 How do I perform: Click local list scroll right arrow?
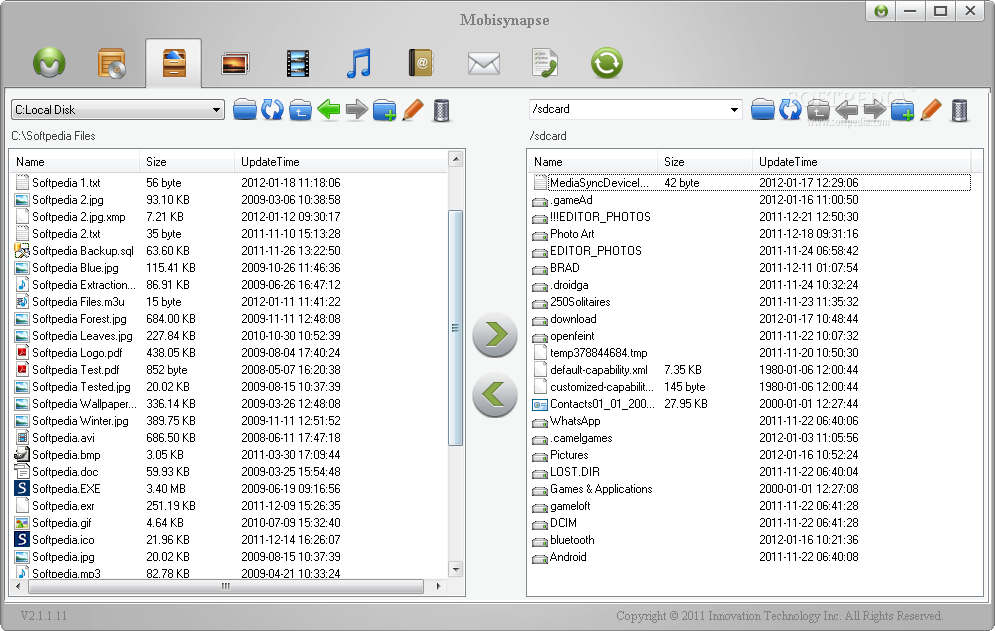pyautogui.click(x=438, y=587)
